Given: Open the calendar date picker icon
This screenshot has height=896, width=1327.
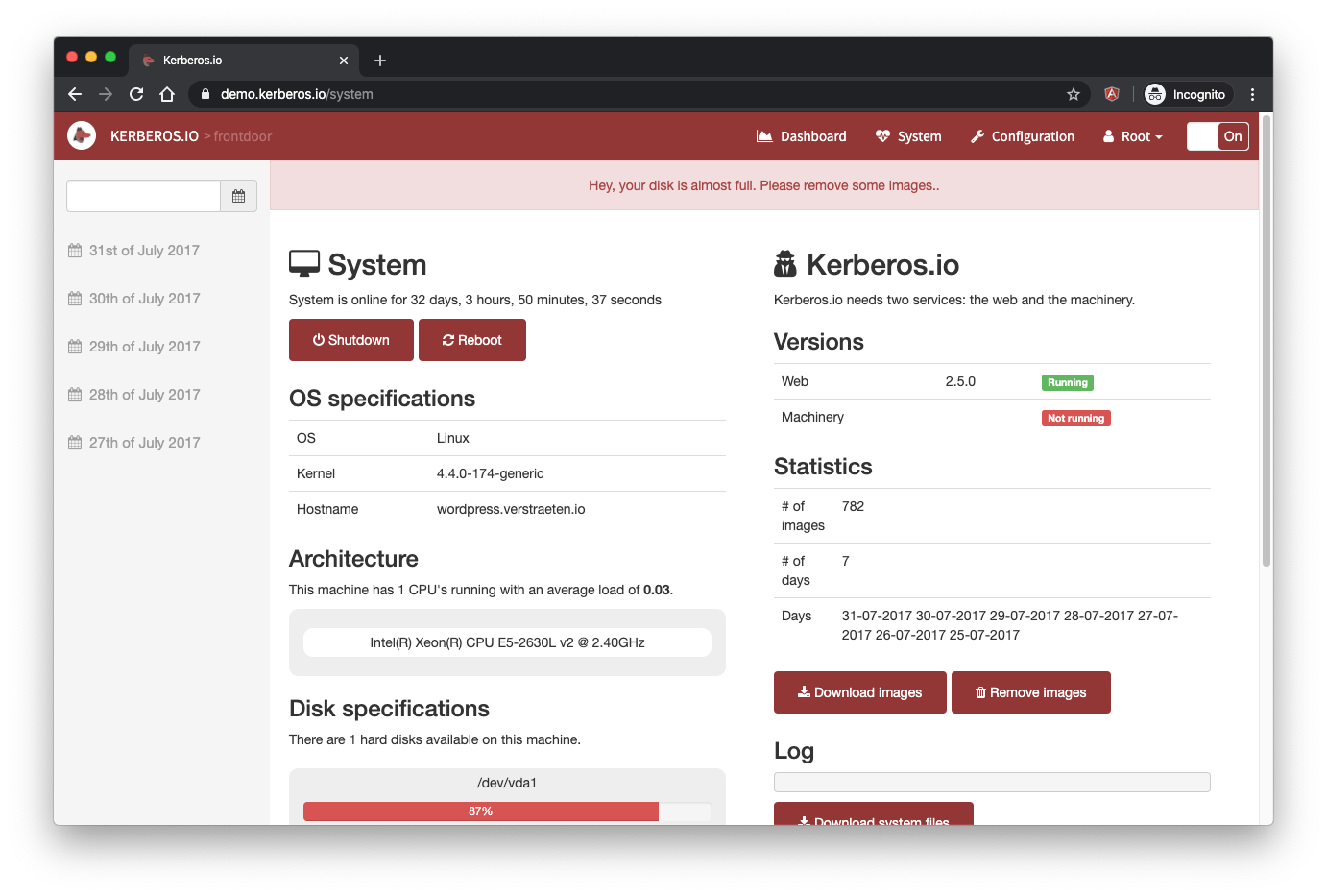Looking at the screenshot, I should pos(239,196).
